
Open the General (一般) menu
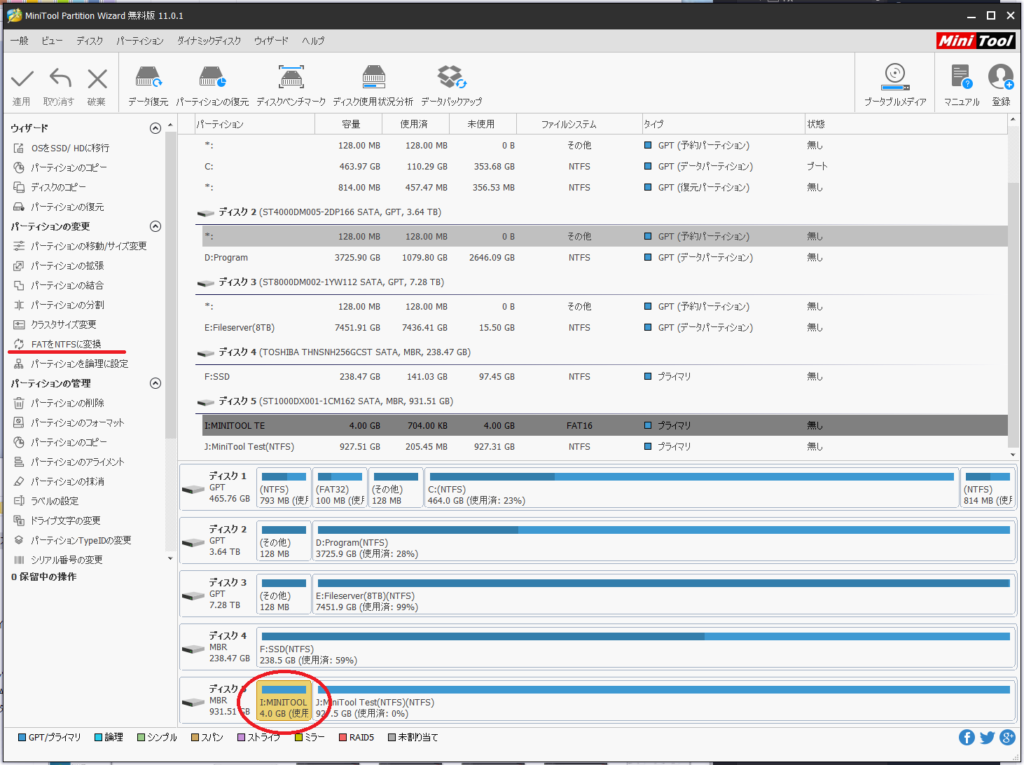pyautogui.click(x=20, y=41)
